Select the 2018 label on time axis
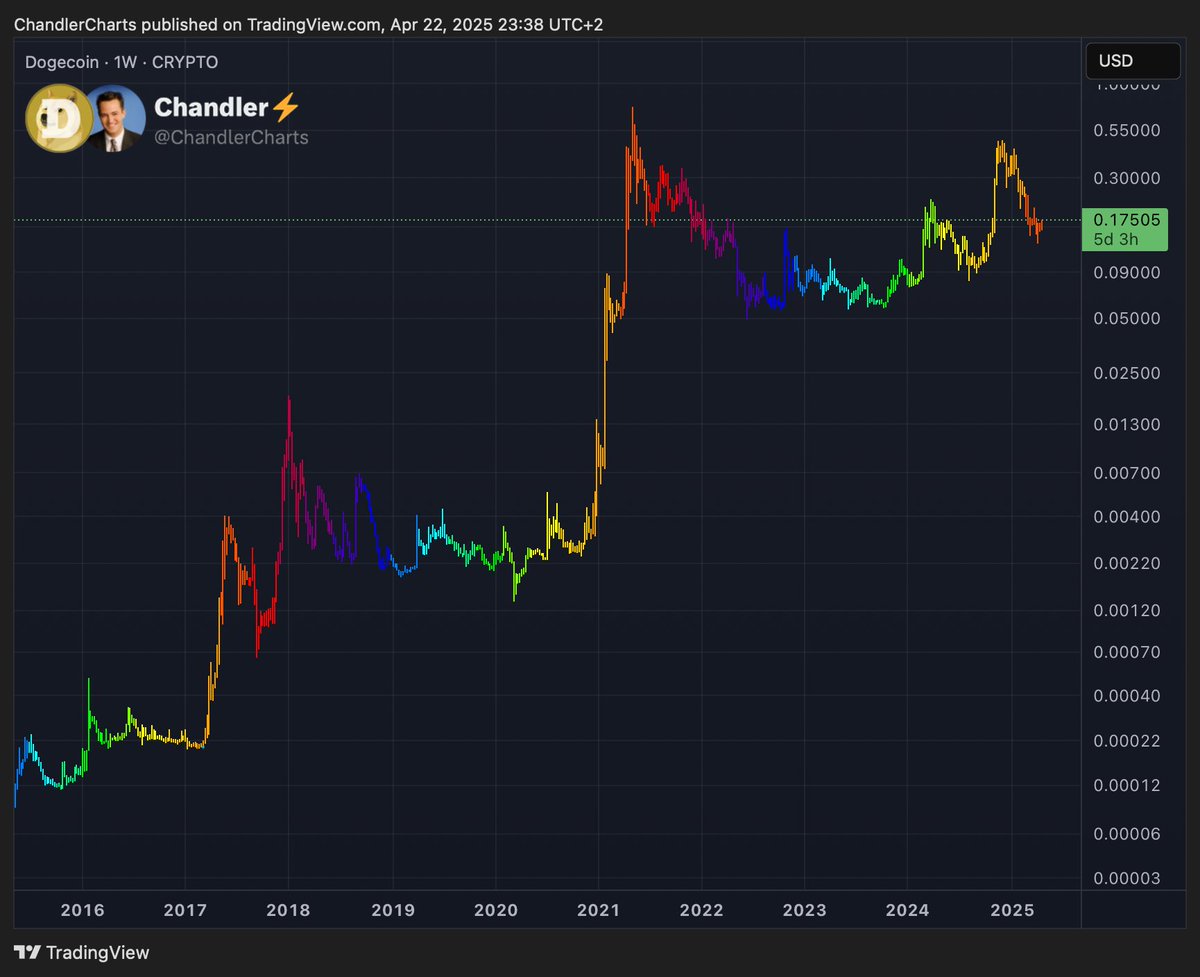Image resolution: width=1200 pixels, height=977 pixels. coord(288,911)
